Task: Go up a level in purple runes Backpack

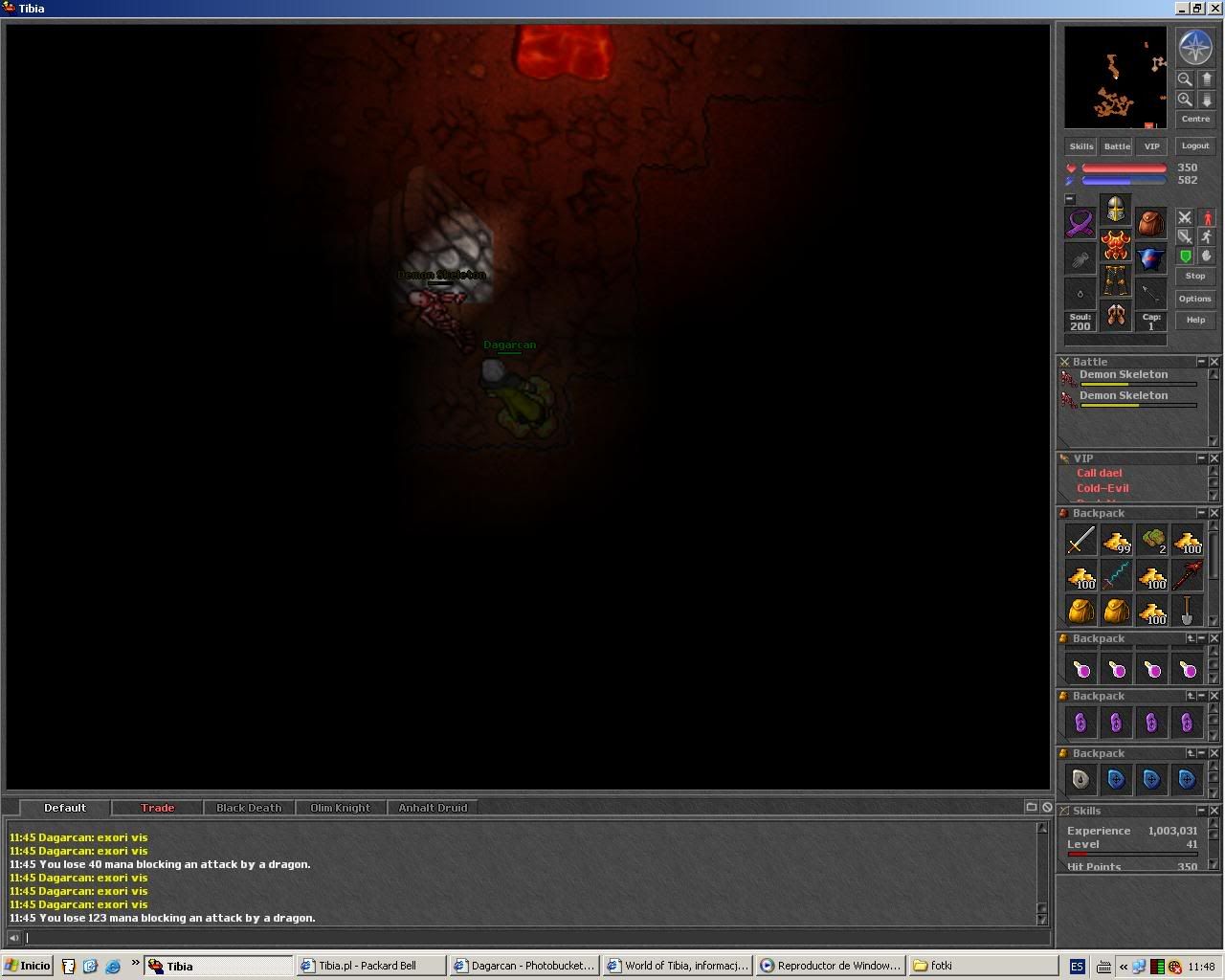Action: pos(1191,696)
